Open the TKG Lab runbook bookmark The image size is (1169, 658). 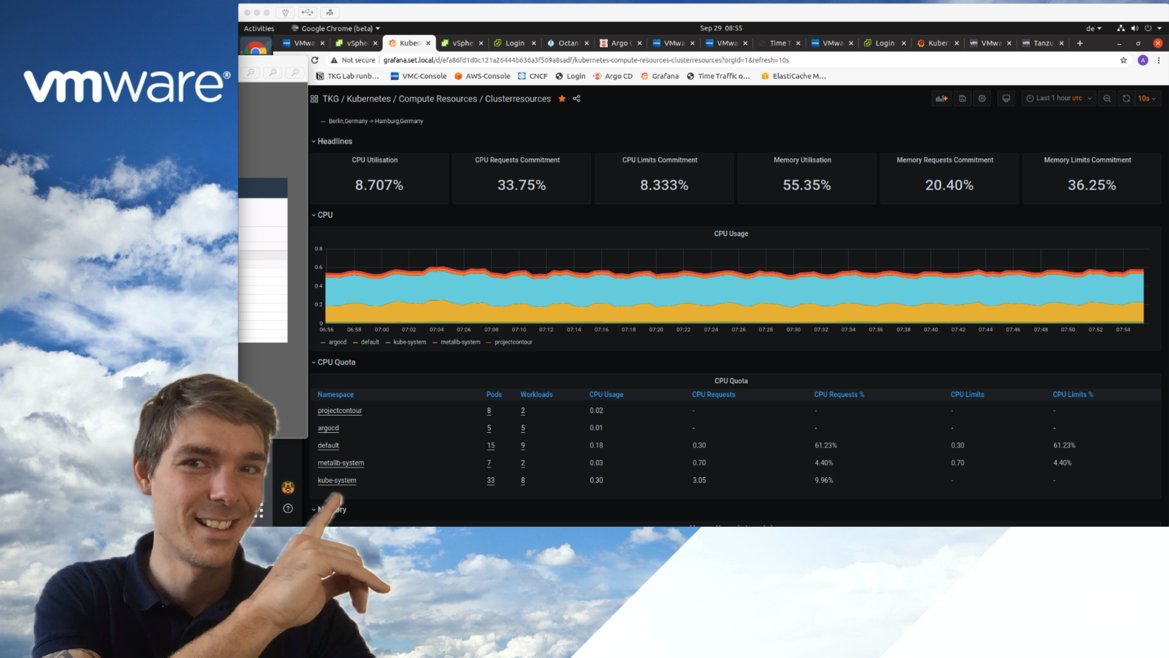pyautogui.click(x=347, y=76)
